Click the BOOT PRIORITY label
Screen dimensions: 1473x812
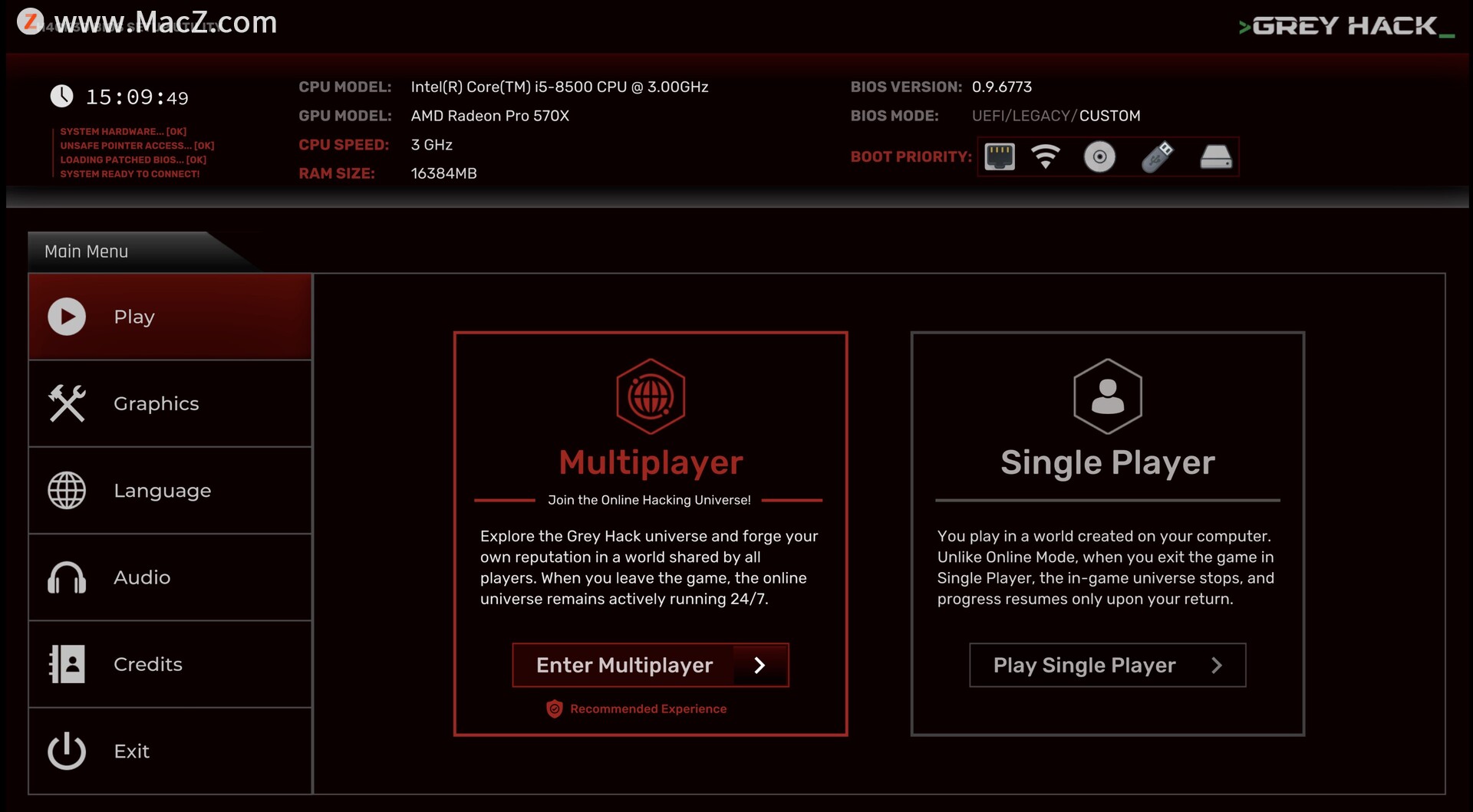click(x=911, y=156)
